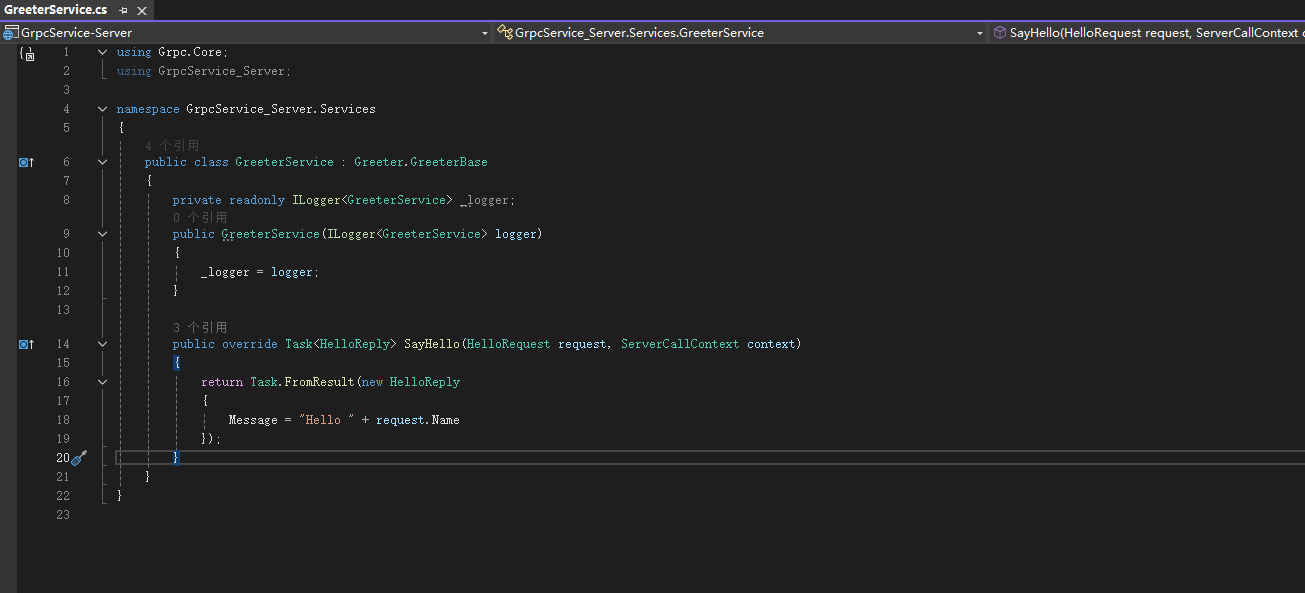
Task: Close the GreeterService.cs tab
Action: (142, 10)
